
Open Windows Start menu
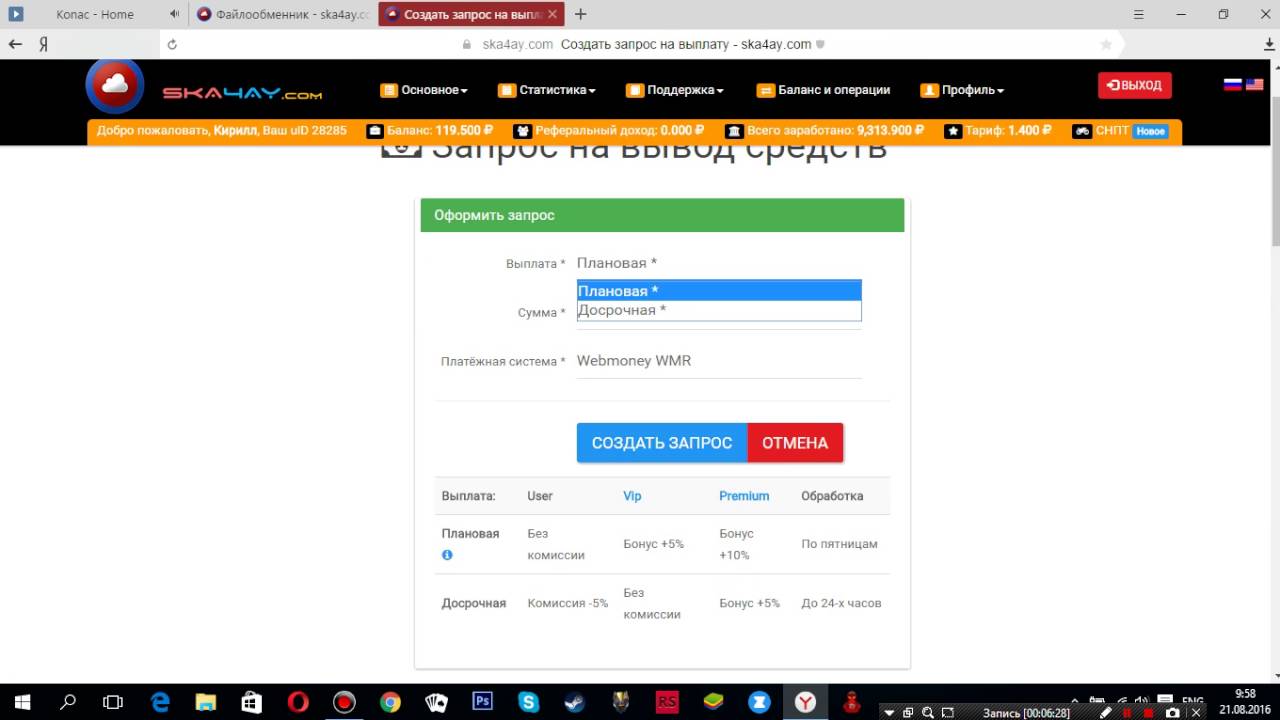coord(22,702)
